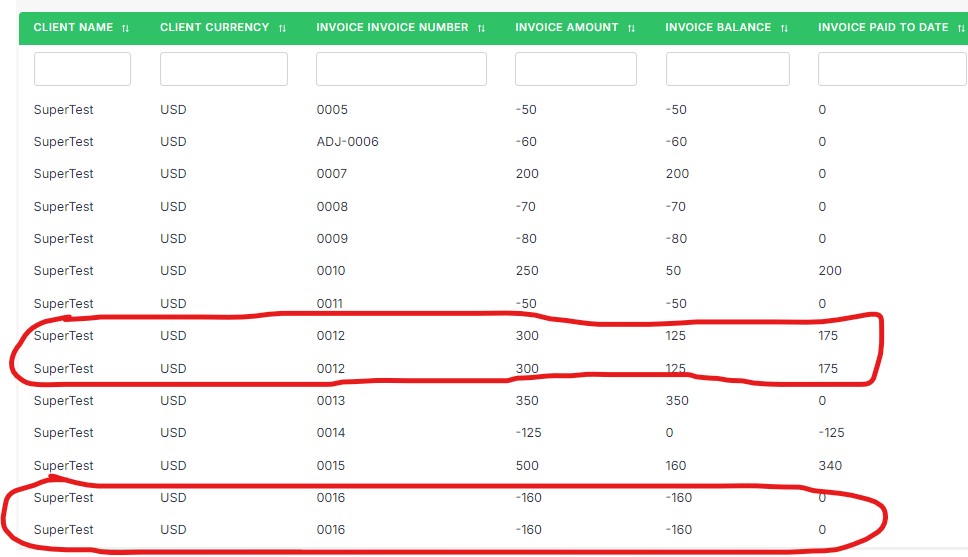Select invoice number ADJ-0006 cell
This screenshot has height=557, width=968.
click(347, 142)
